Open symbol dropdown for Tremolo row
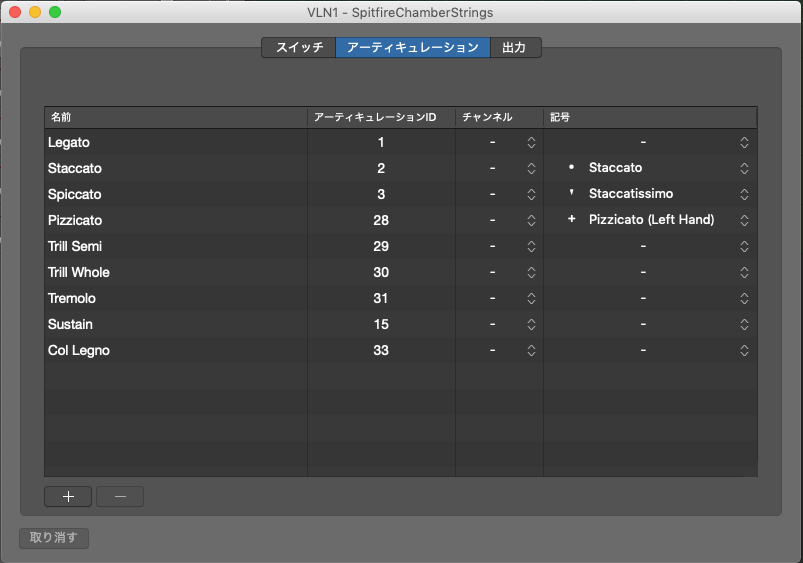803x563 pixels. click(744, 299)
